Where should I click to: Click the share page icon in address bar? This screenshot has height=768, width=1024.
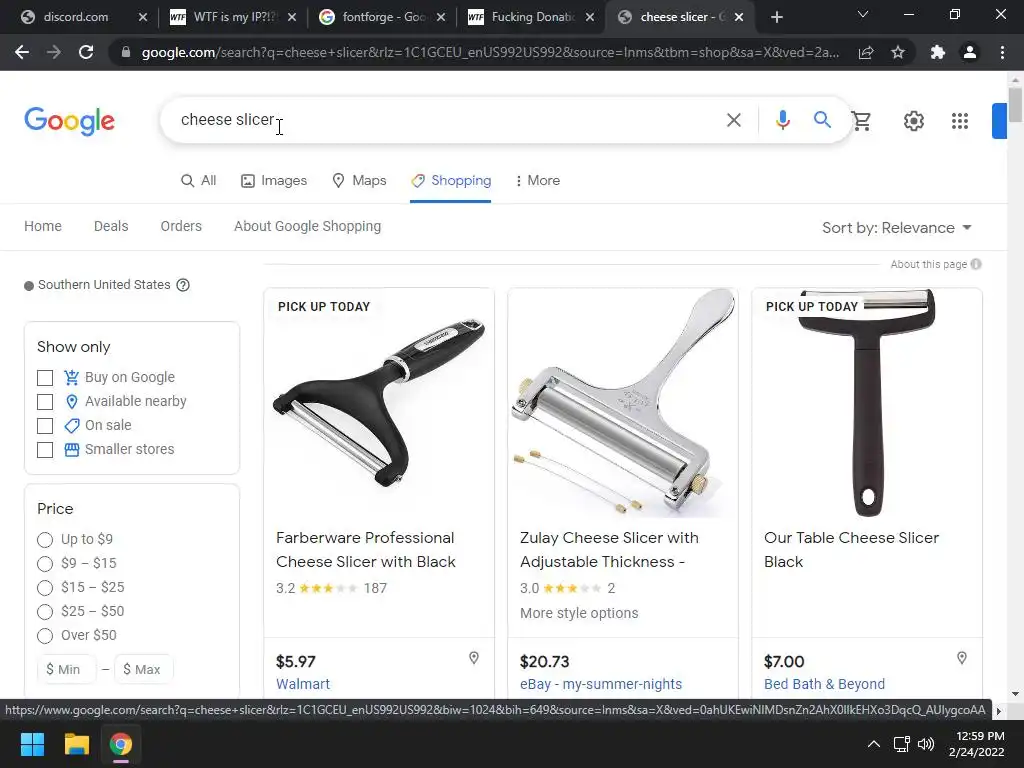(866, 52)
